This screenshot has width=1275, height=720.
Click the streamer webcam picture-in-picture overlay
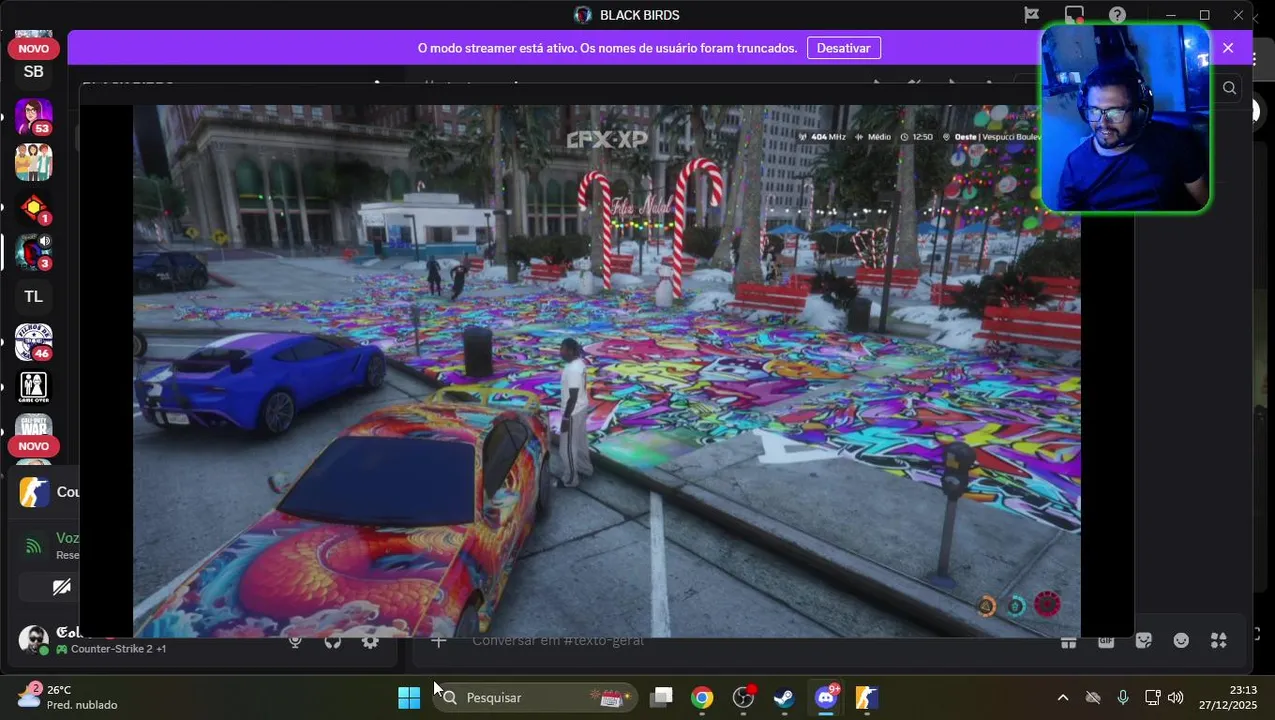[1126, 118]
